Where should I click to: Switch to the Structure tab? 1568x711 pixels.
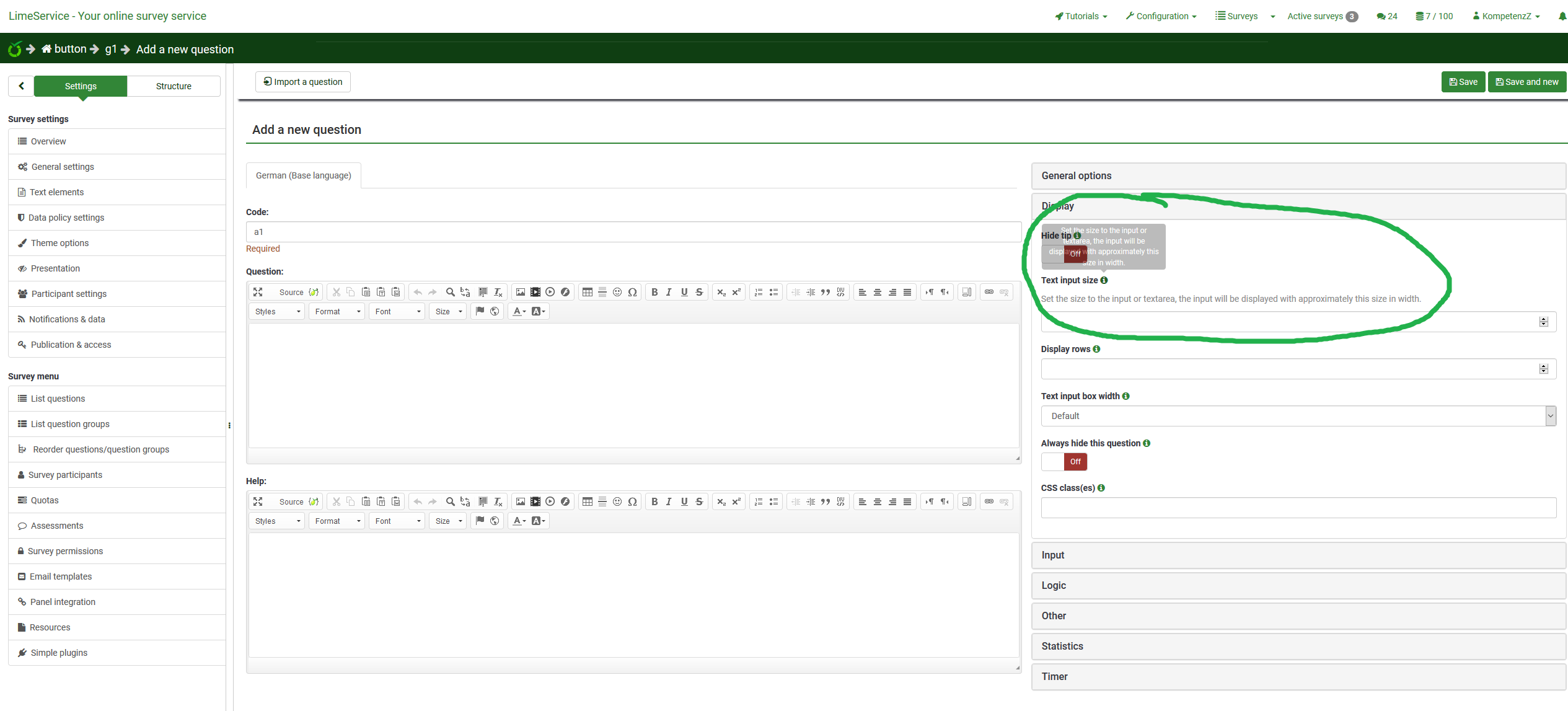(174, 86)
